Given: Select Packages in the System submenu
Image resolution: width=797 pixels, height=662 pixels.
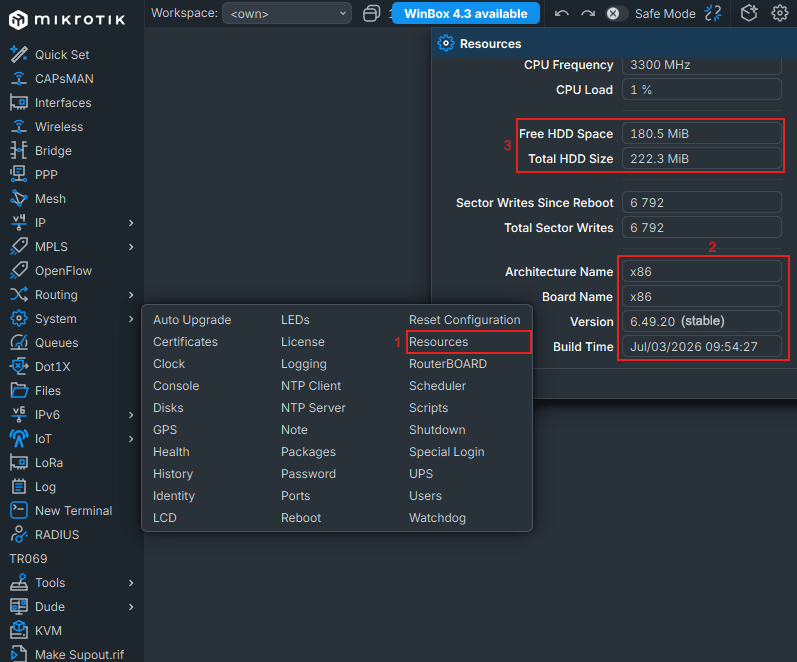Looking at the screenshot, I should click(308, 452).
